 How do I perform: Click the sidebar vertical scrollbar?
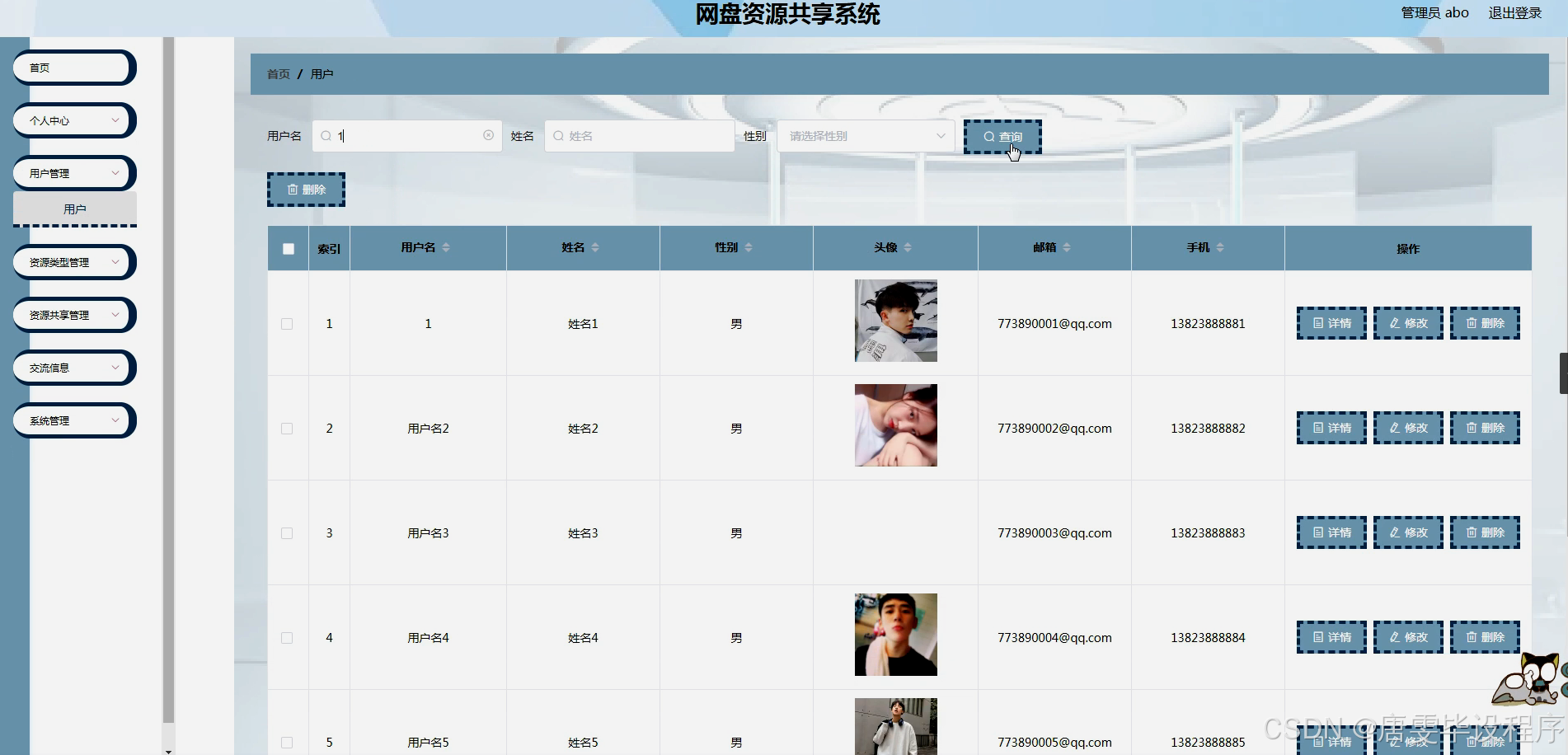(168, 379)
